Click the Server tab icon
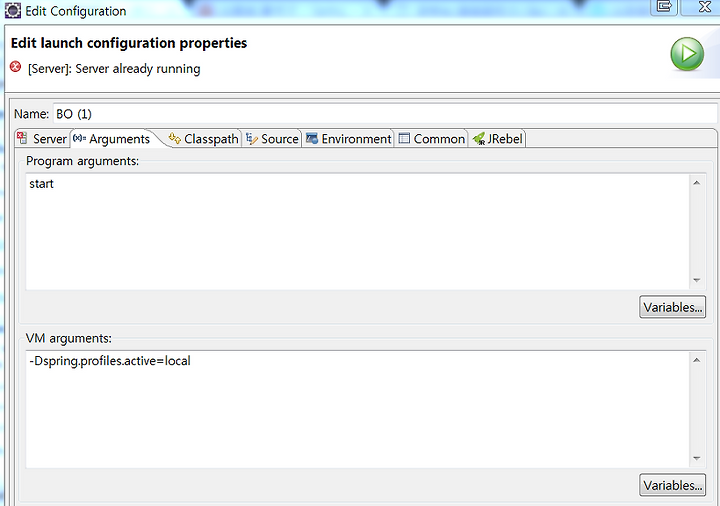 (x=22, y=138)
